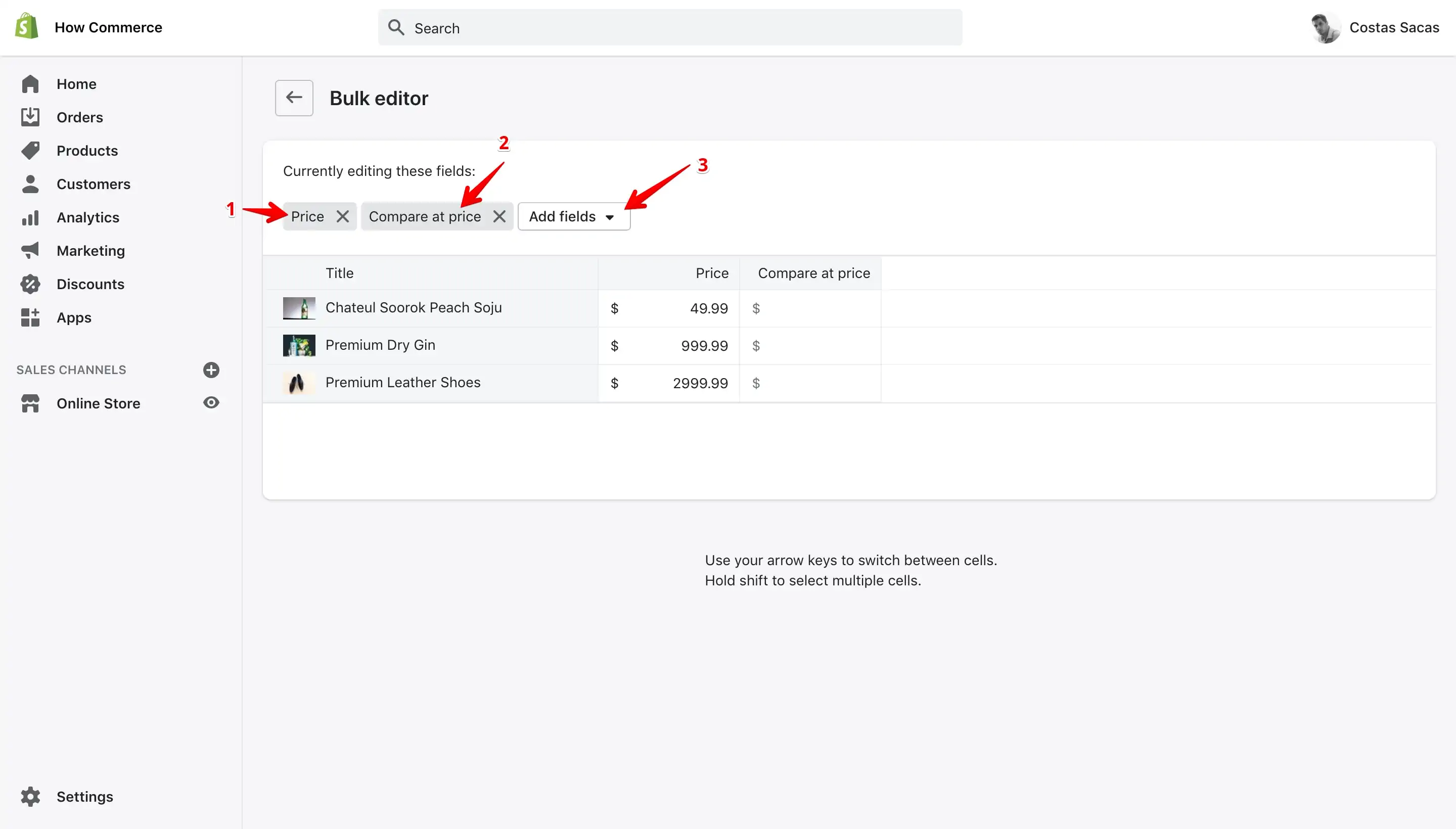This screenshot has height=829, width=1456.
Task: Edit Compare at price for Peach Soju
Action: pyautogui.click(x=810, y=308)
